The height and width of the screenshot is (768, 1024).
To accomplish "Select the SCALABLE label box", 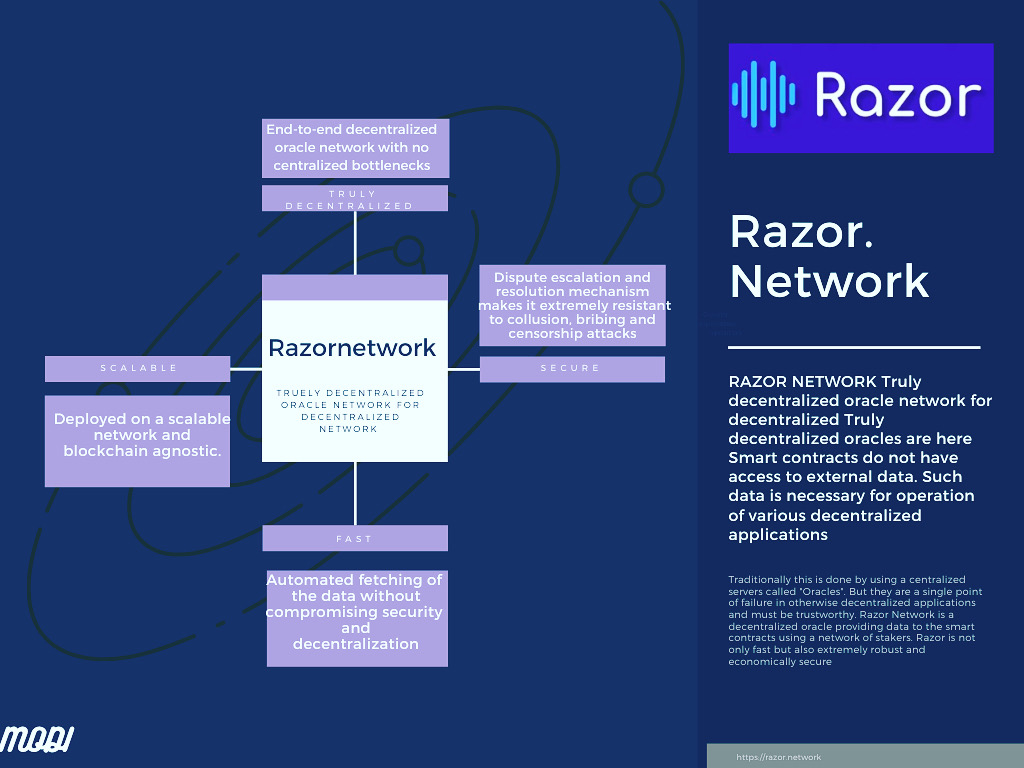I will point(137,368).
